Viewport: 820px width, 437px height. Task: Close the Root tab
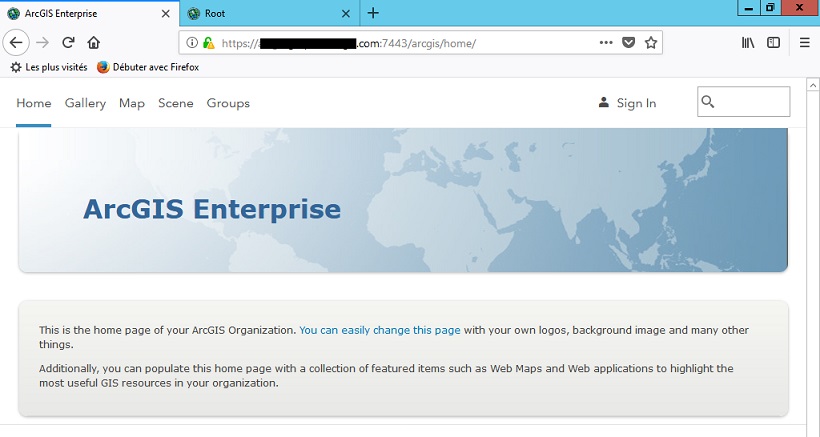click(x=346, y=14)
